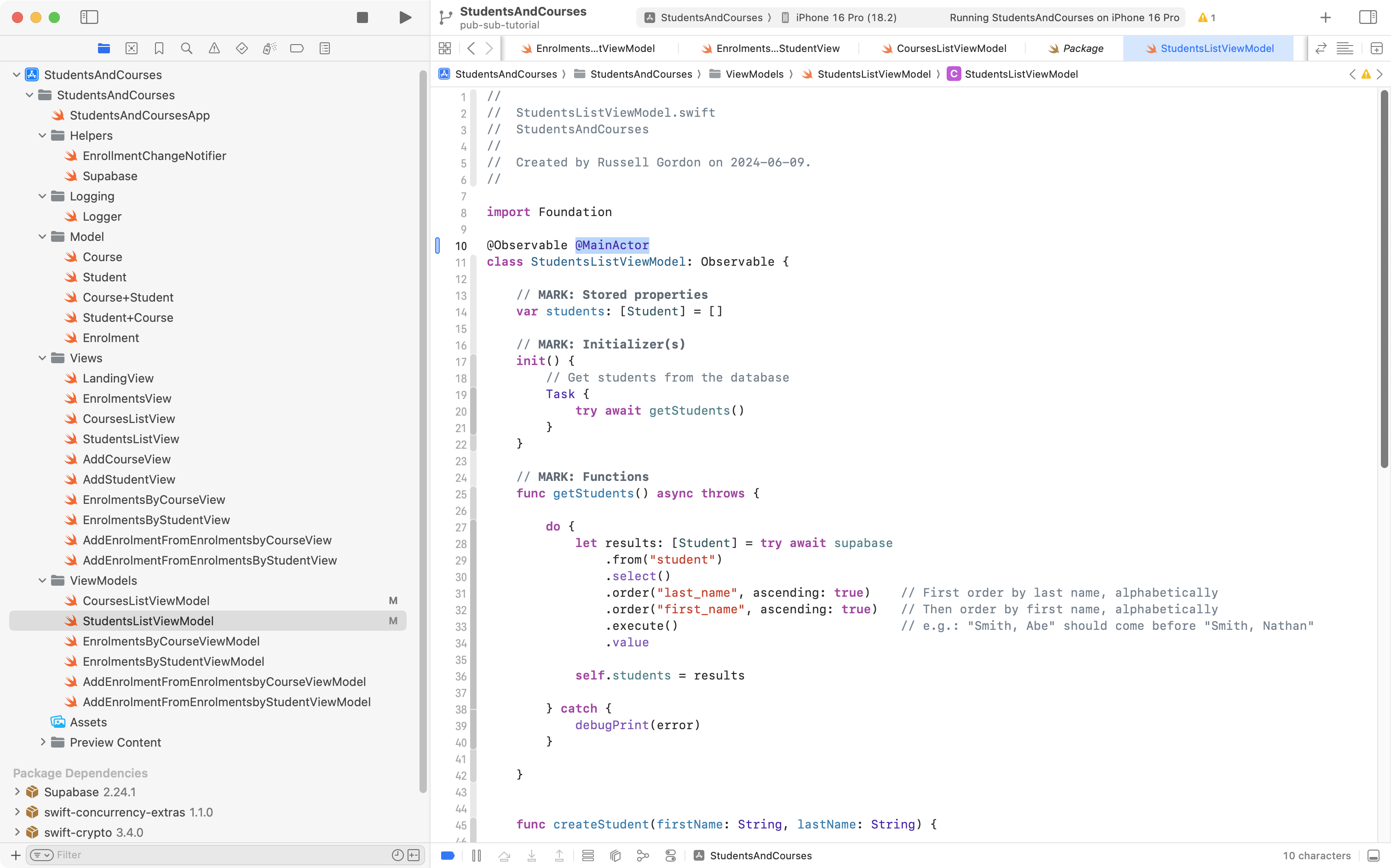Click the Add Editor on Right icon

1376,48
